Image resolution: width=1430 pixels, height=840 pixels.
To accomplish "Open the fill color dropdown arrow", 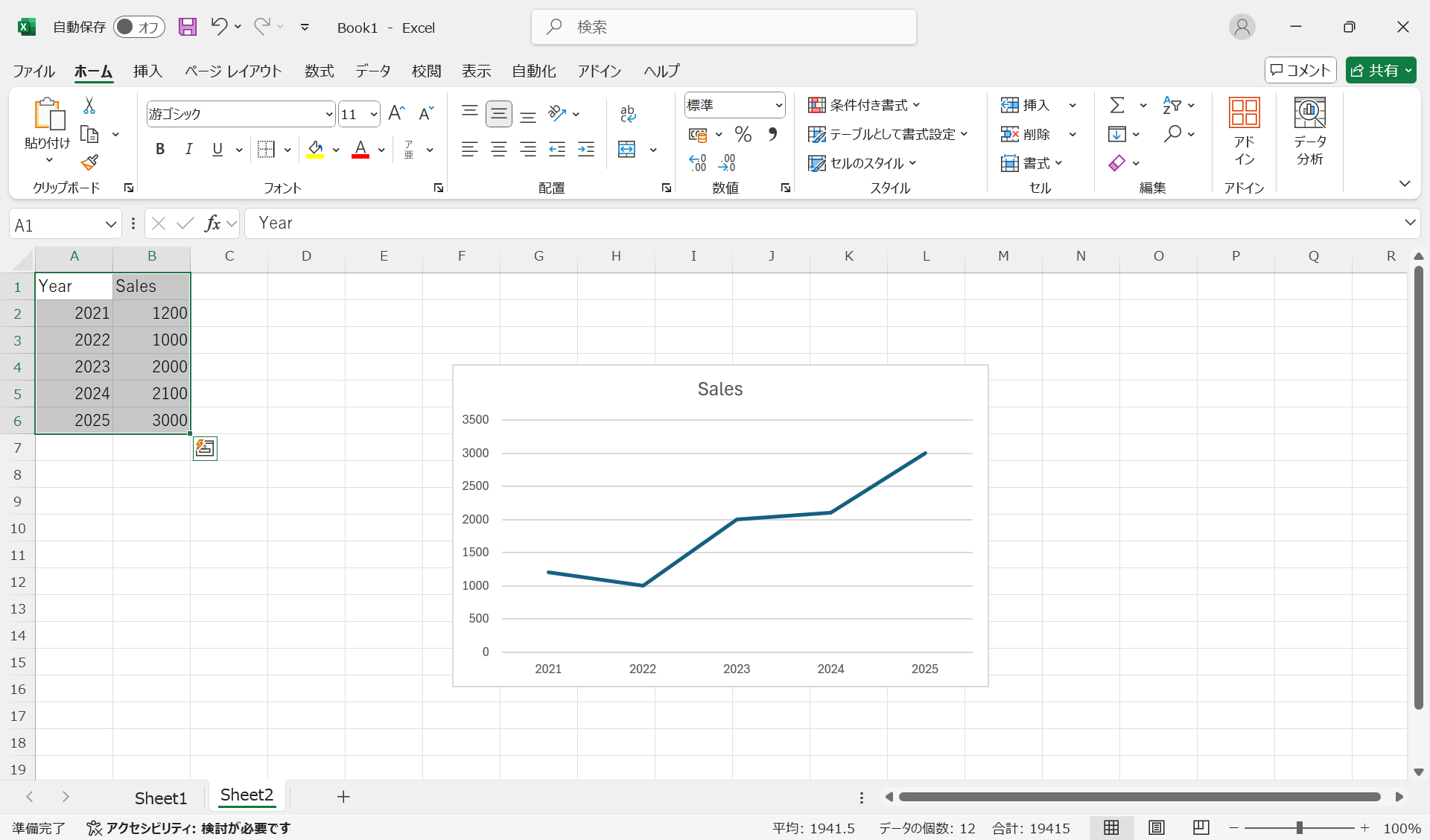I will click(x=336, y=149).
